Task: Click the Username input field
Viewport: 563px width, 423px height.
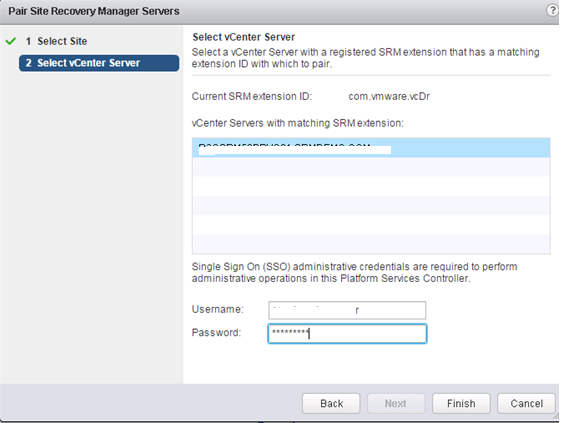Action: coord(347,310)
